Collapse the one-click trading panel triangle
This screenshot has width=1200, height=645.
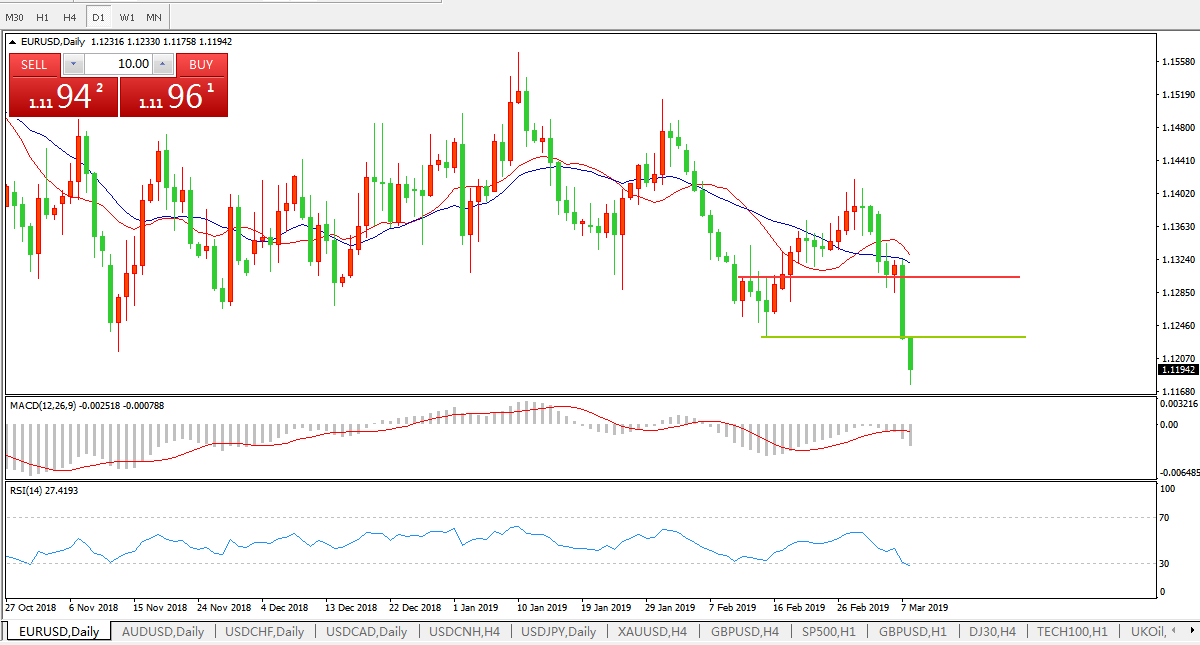[13, 42]
